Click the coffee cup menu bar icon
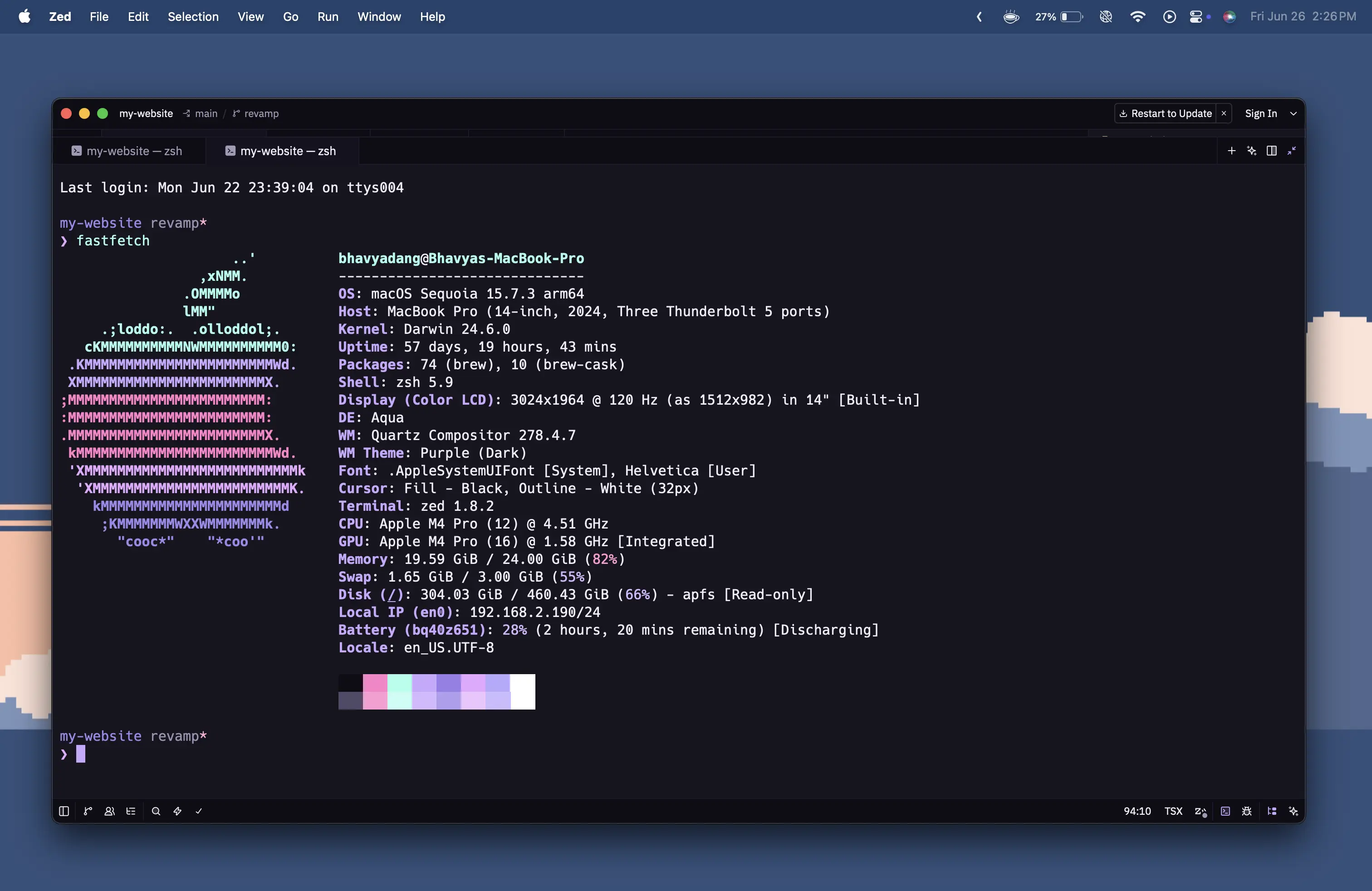 pyautogui.click(x=1011, y=17)
